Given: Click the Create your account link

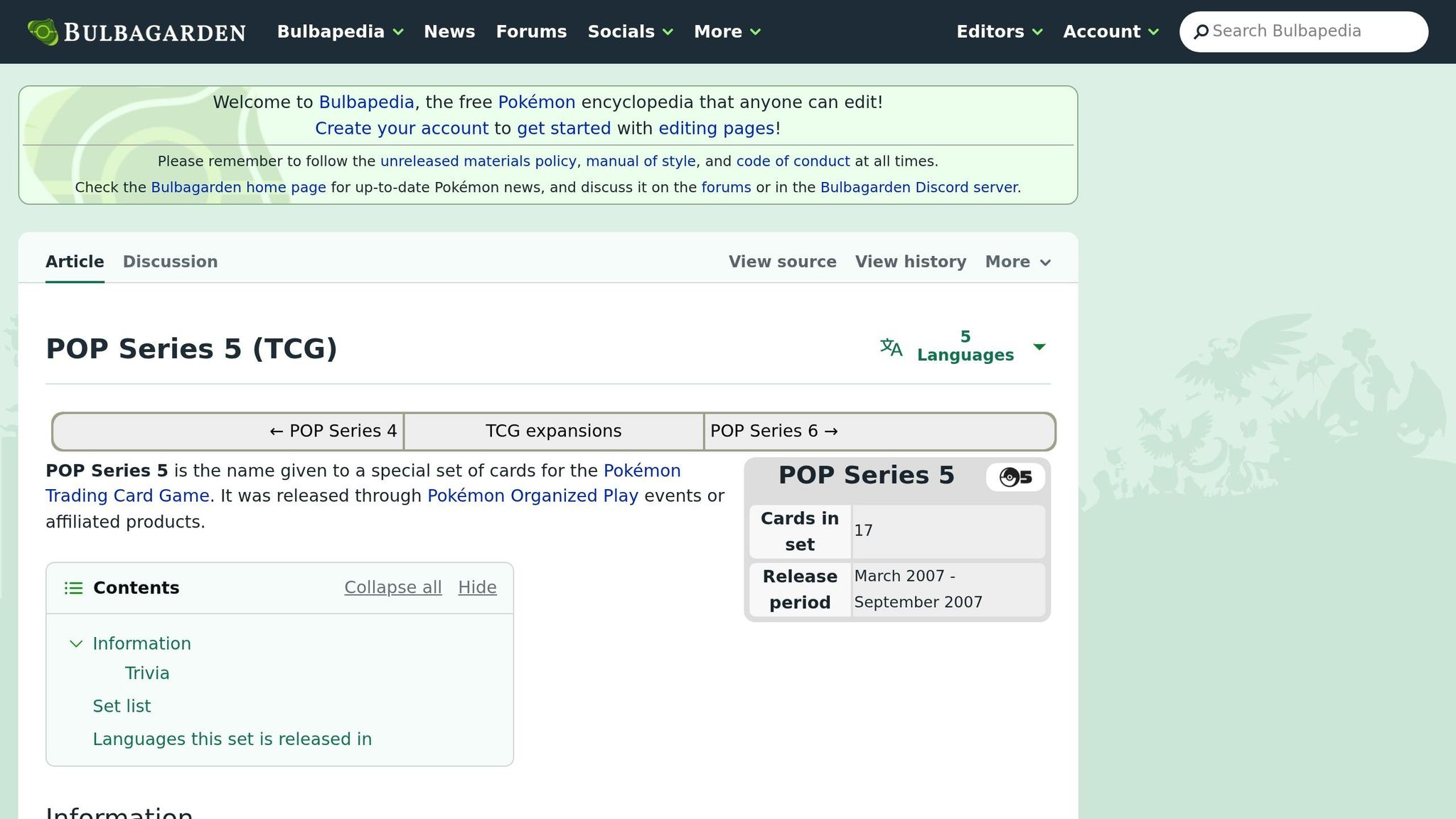Looking at the screenshot, I should coord(402,129).
